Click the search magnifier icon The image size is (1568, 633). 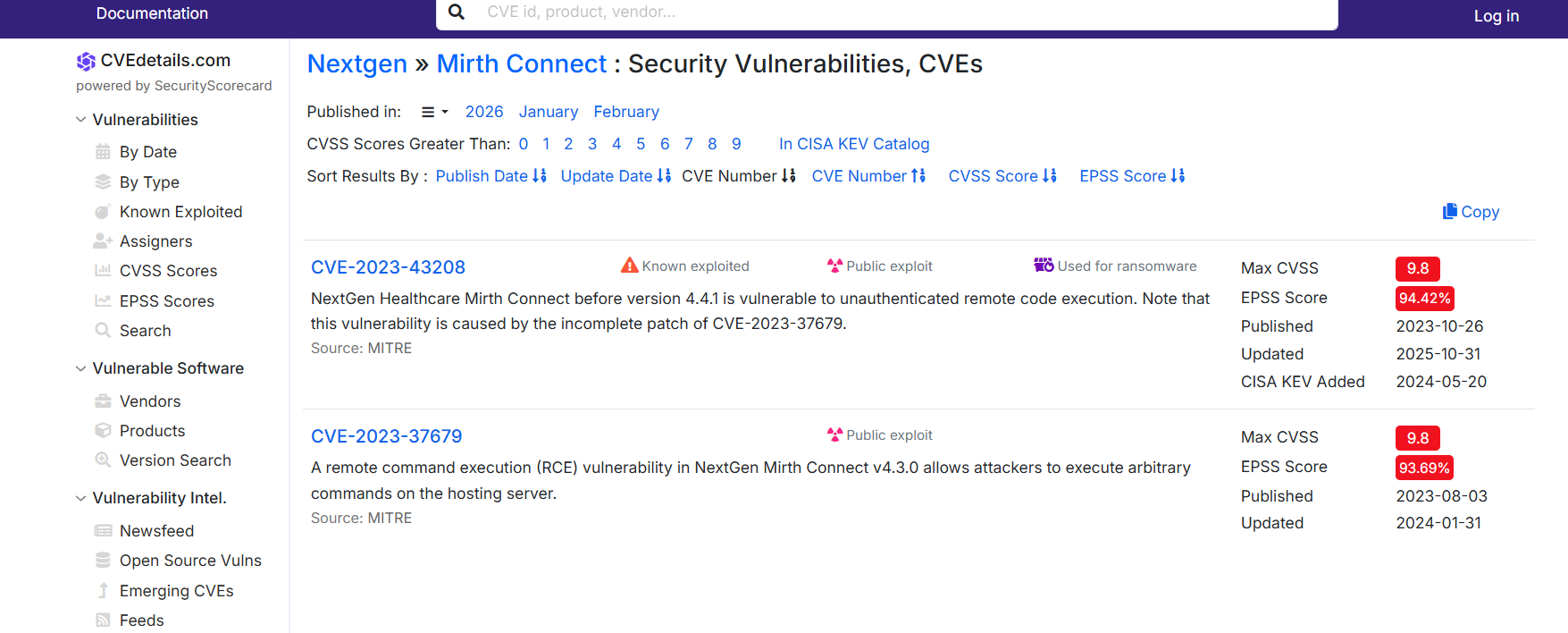coord(457,12)
